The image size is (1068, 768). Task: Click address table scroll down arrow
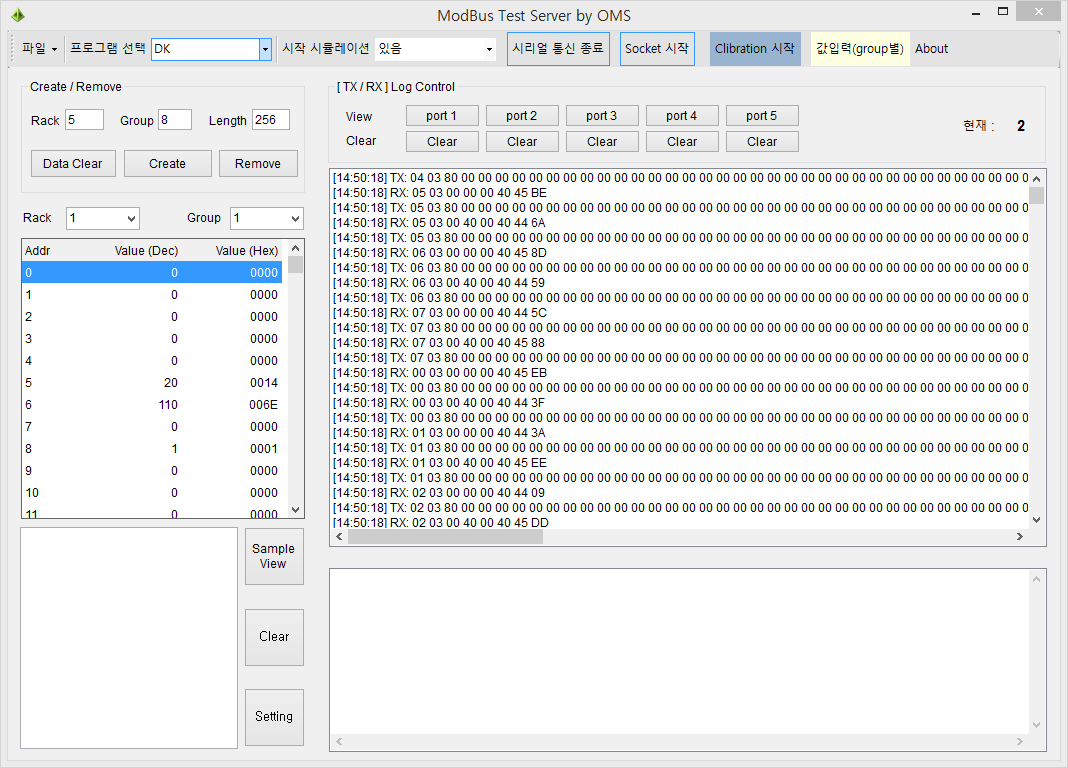[296, 509]
